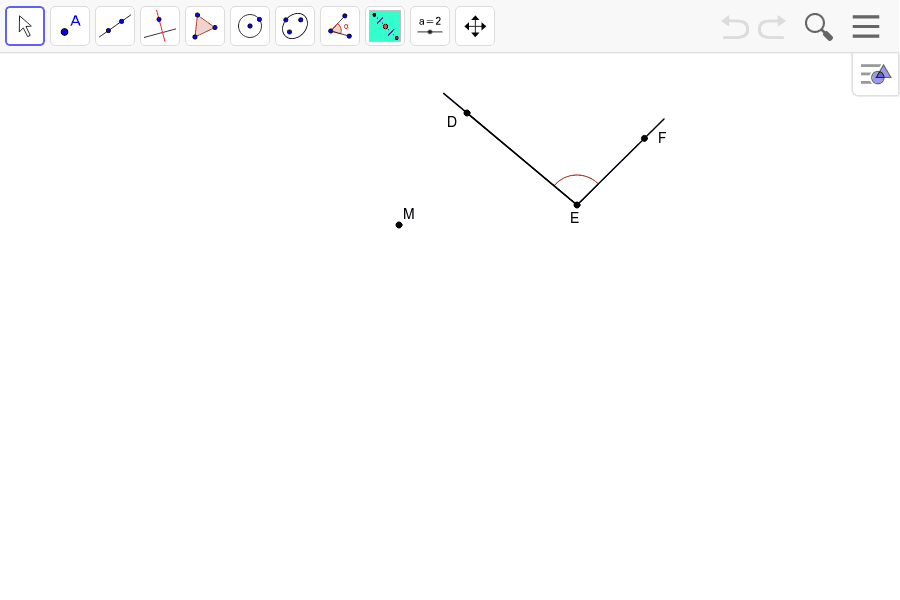This screenshot has height=600, width=900.
Task: Click the label F
Action: (x=662, y=138)
